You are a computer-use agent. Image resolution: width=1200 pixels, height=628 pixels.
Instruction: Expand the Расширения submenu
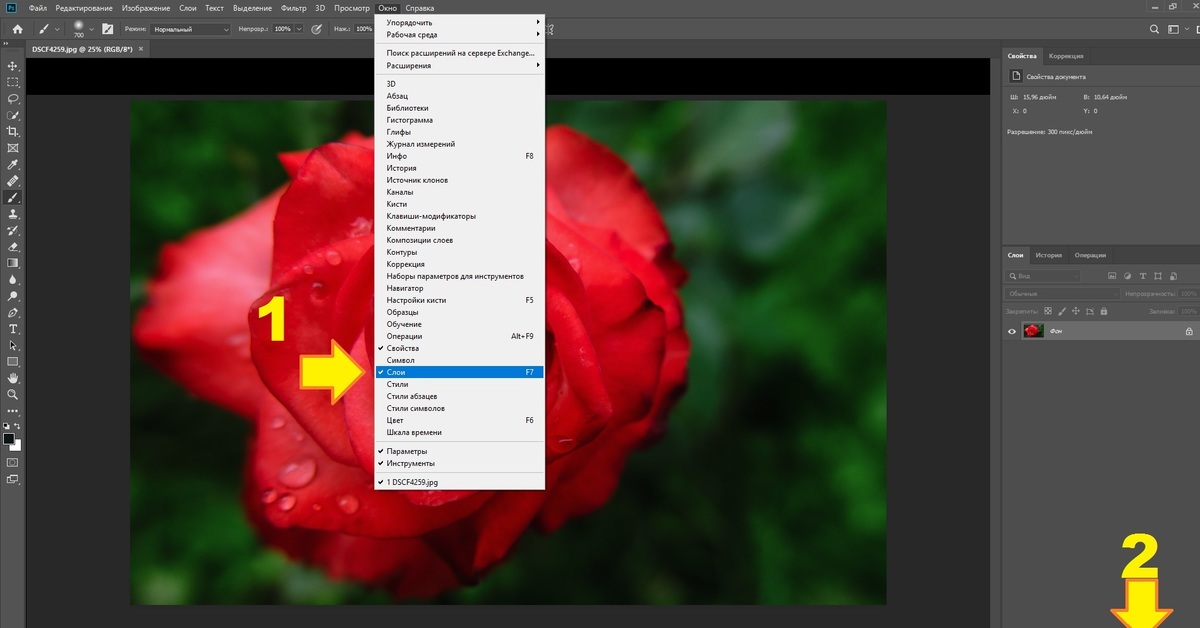click(460, 66)
